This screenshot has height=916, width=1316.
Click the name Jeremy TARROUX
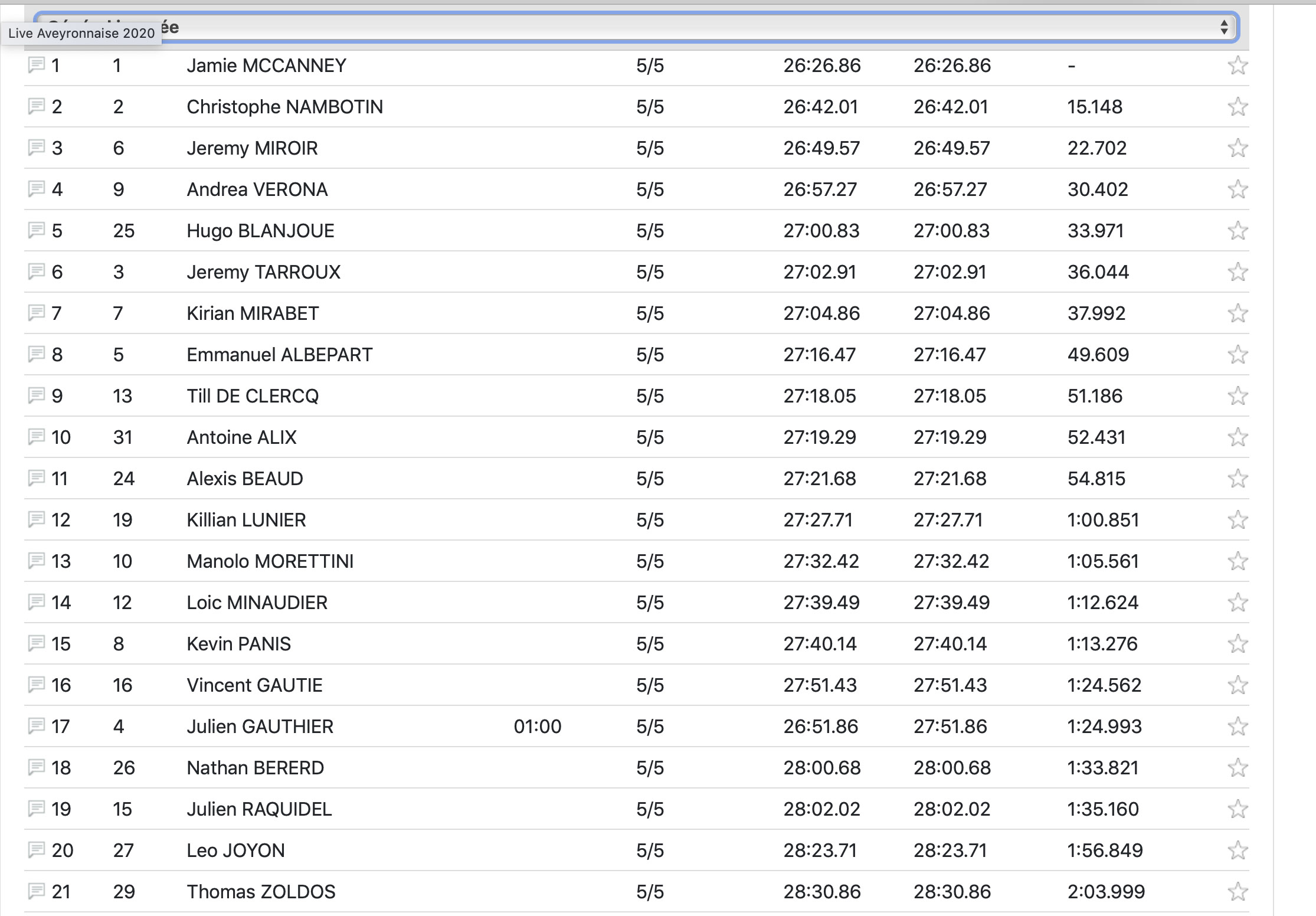[x=263, y=272]
